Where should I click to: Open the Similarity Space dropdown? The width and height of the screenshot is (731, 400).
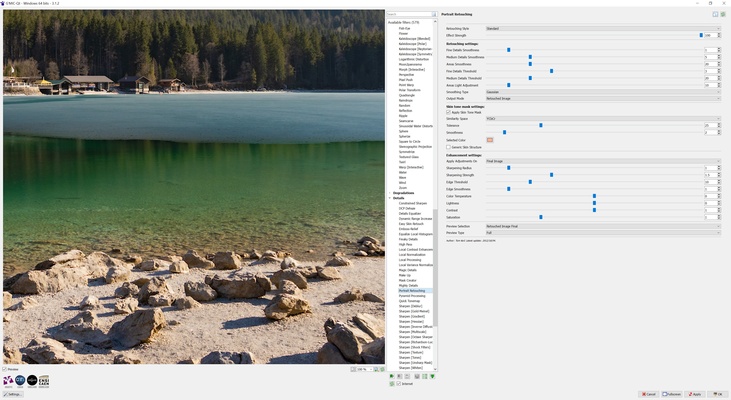point(603,118)
